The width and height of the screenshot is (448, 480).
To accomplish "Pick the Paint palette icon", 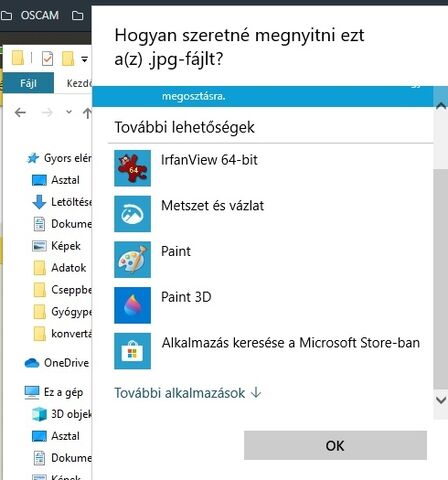I will 132,259.
